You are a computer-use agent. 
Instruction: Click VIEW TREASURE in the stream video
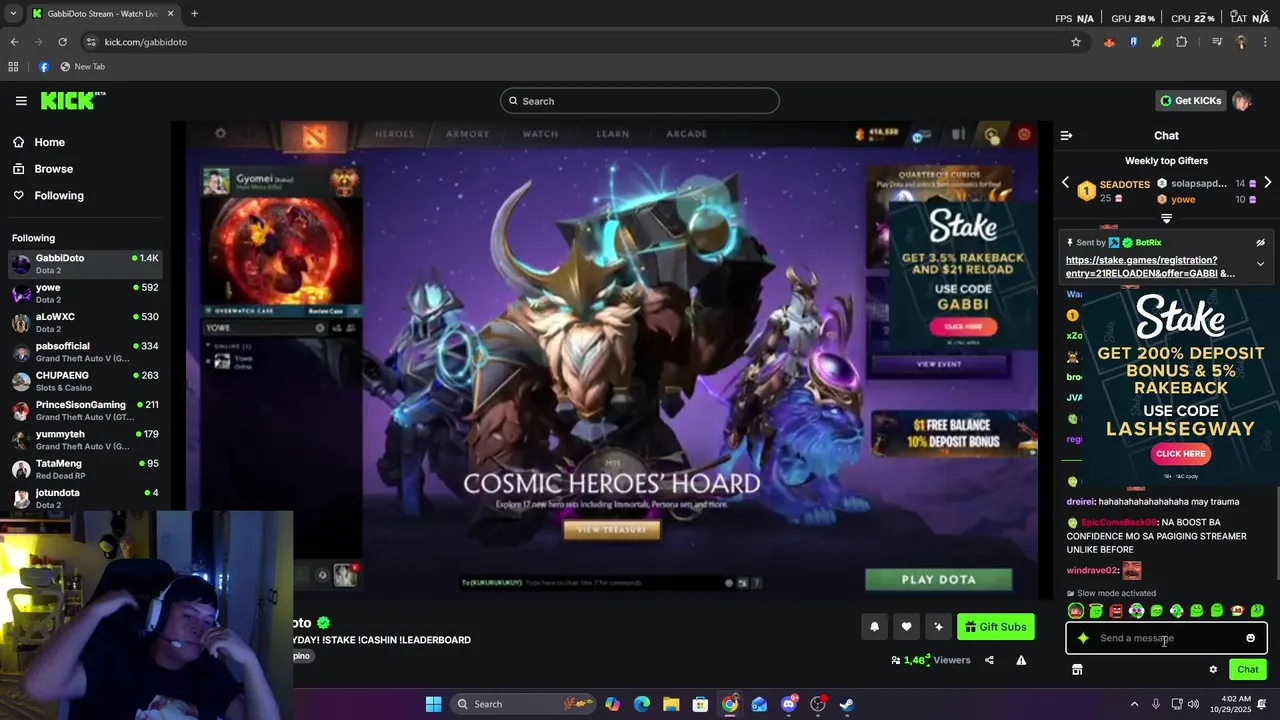point(612,529)
